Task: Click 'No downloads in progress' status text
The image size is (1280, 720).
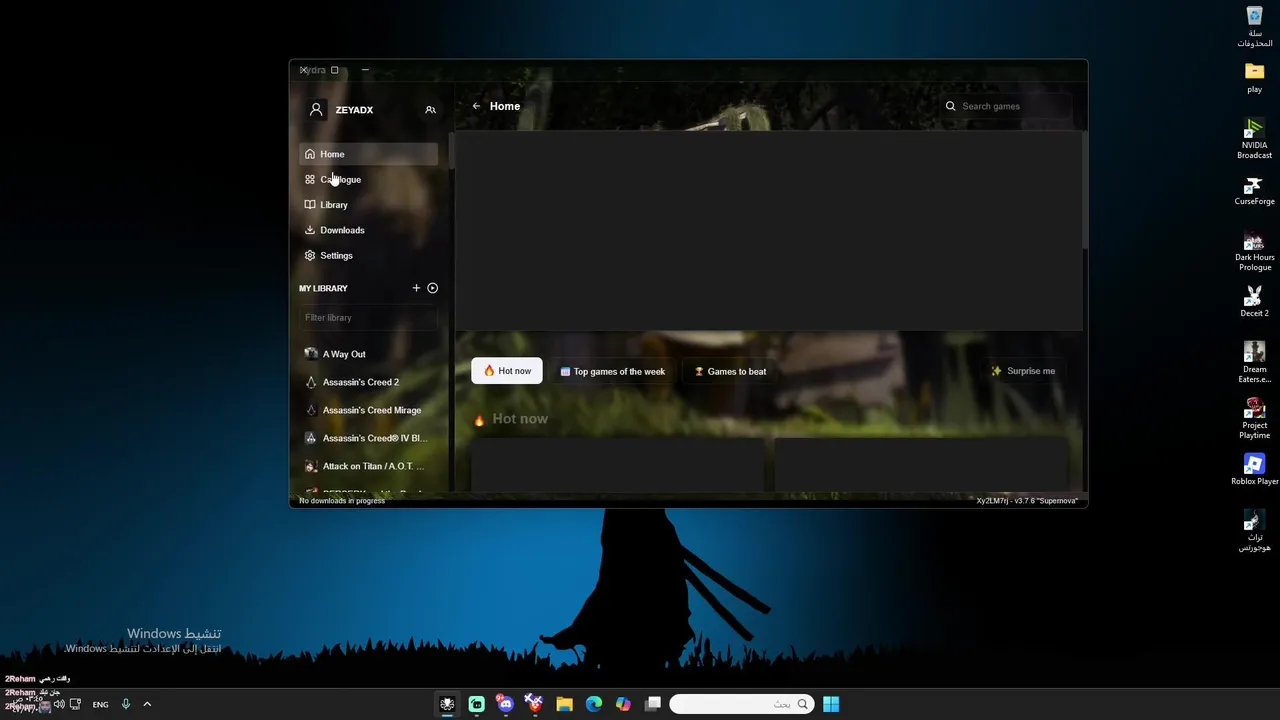Action: (x=342, y=501)
